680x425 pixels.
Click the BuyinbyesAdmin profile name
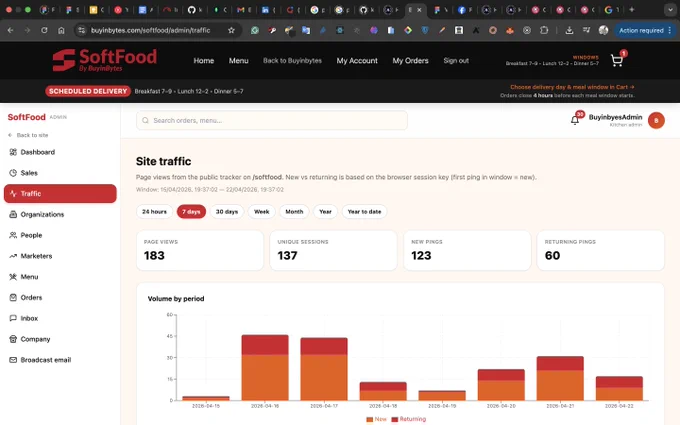pos(615,117)
